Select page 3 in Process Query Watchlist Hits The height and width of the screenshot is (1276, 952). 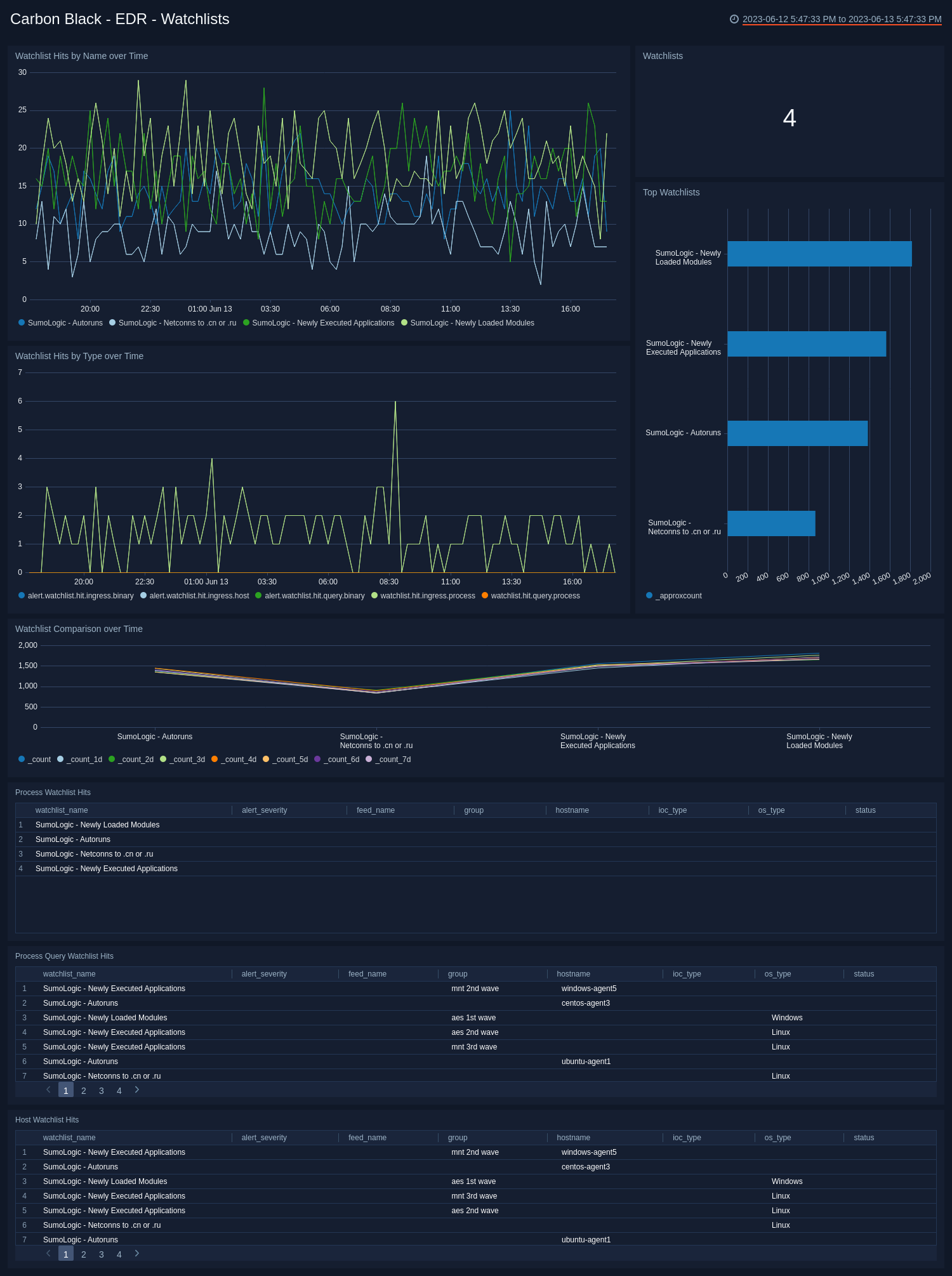(x=102, y=1091)
